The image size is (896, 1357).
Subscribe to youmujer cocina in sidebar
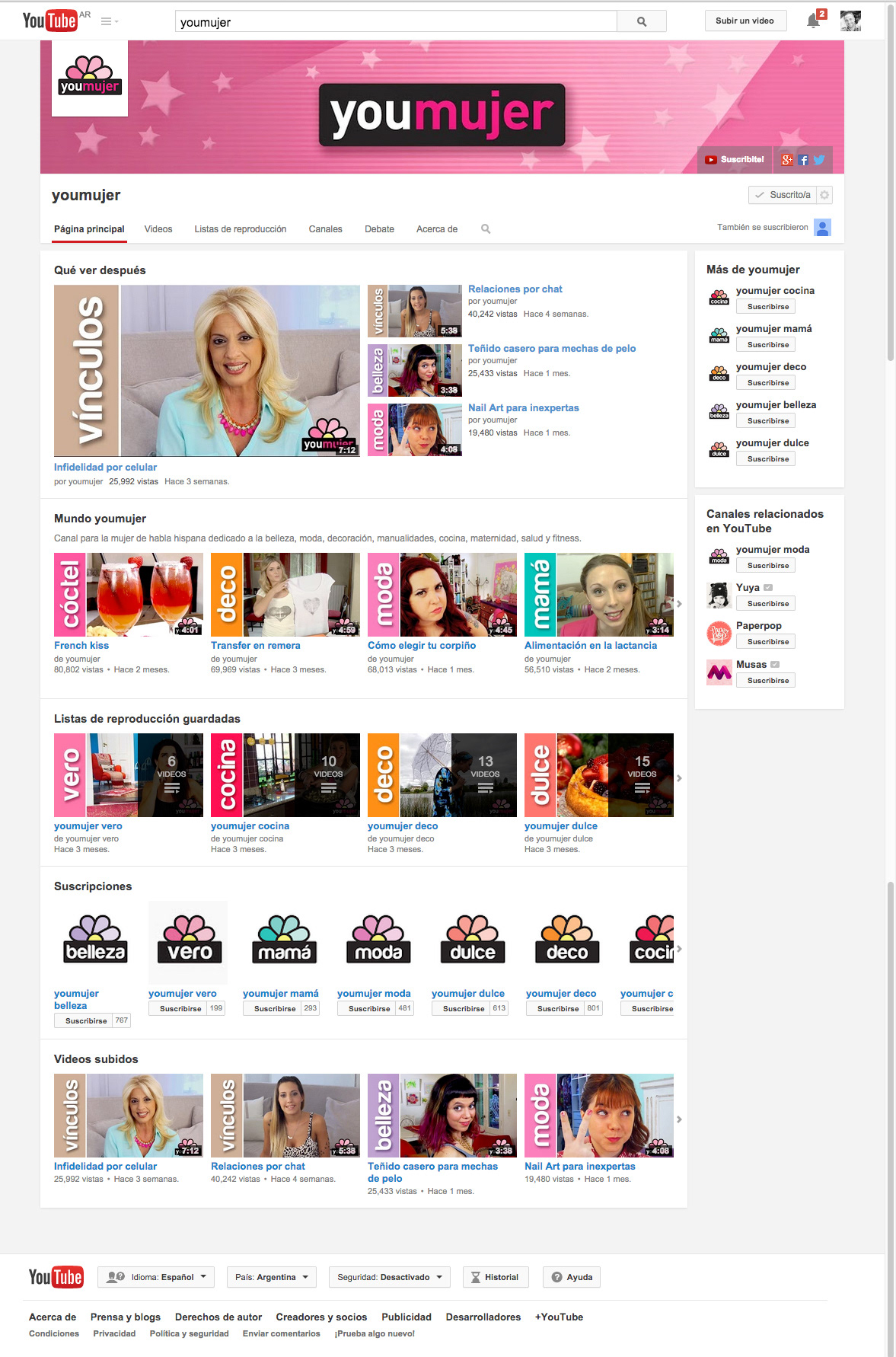(x=766, y=306)
